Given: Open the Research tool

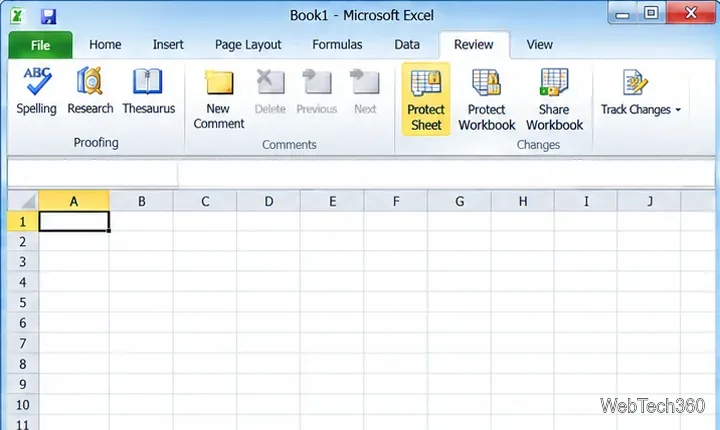Looking at the screenshot, I should tap(90, 91).
